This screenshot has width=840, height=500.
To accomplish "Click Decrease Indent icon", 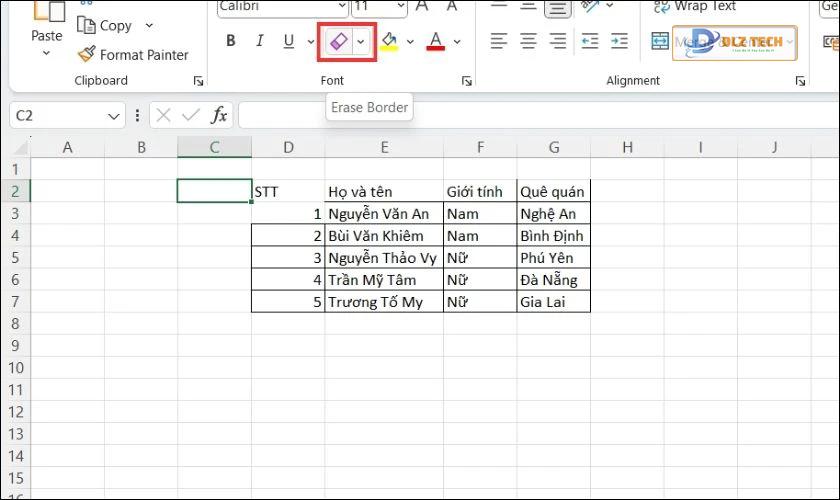I will tap(590, 41).
